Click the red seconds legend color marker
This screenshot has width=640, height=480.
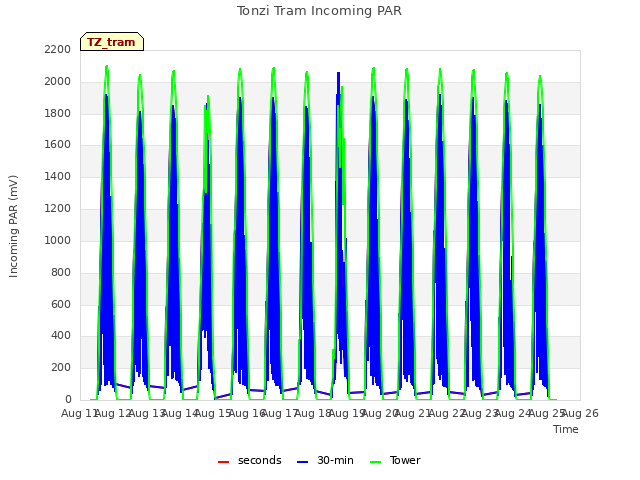[x=224, y=462]
